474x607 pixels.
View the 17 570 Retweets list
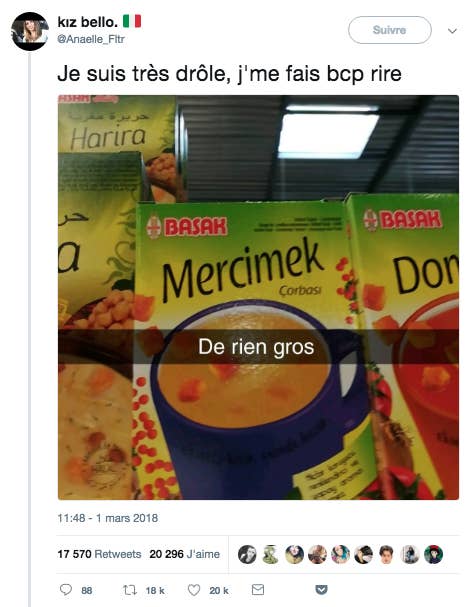point(99,554)
